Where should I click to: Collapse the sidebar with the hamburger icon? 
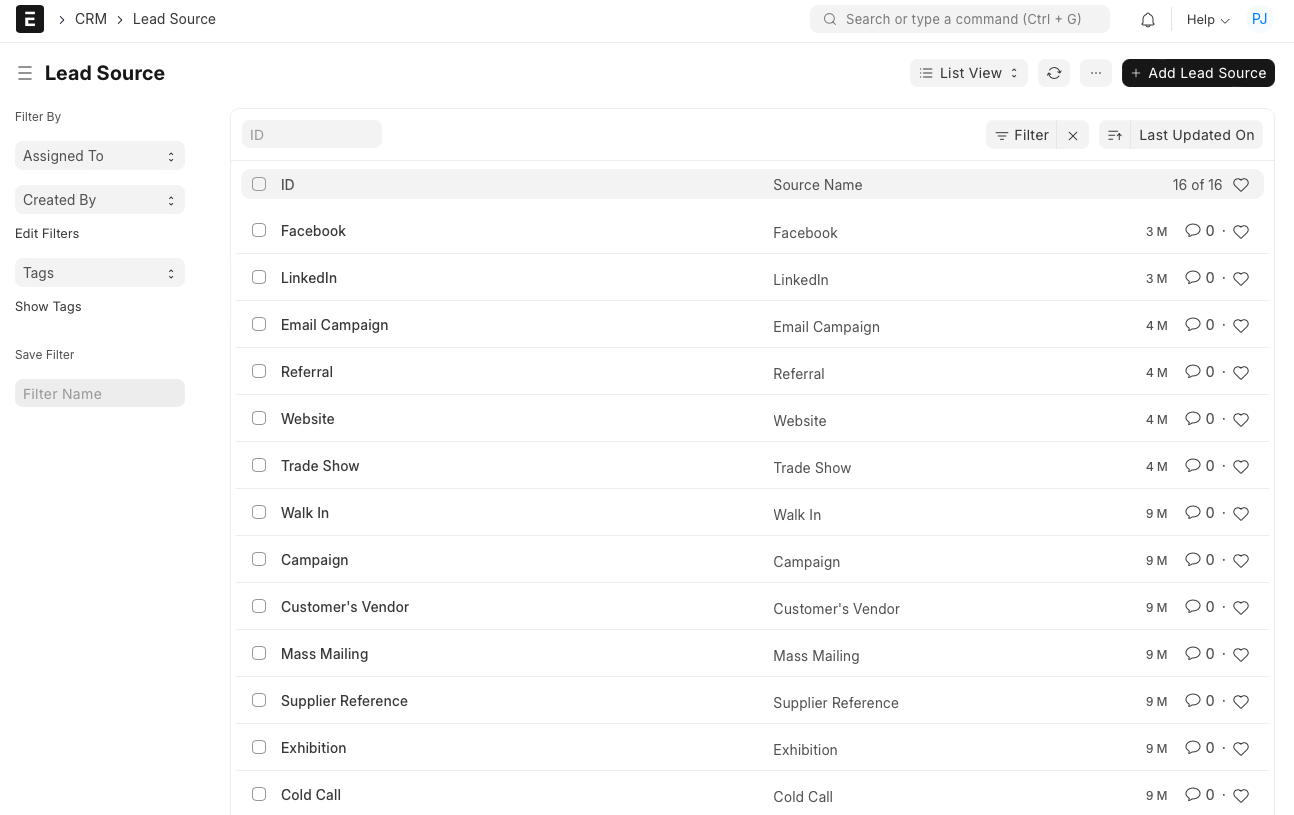(x=24, y=72)
